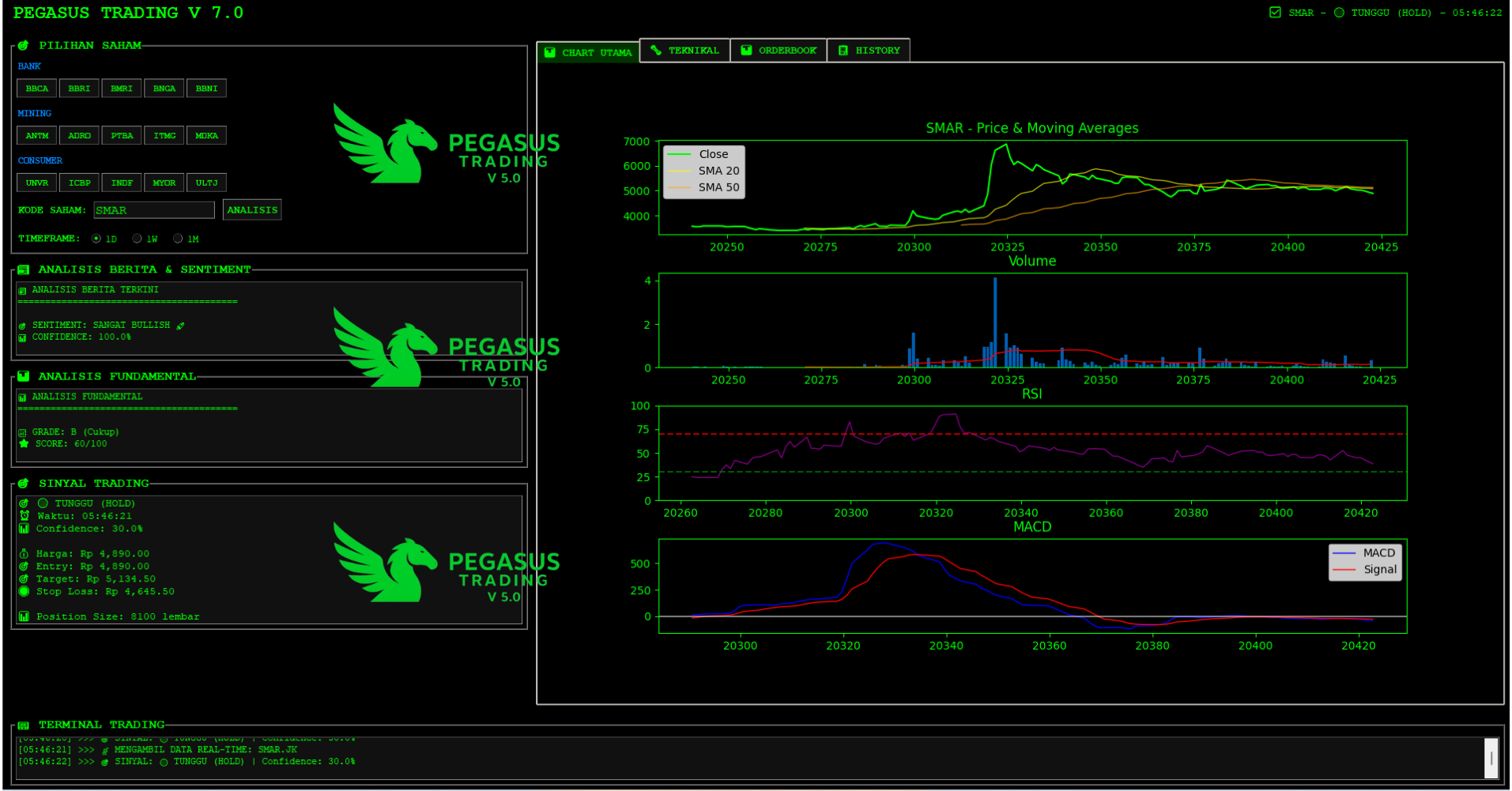The height and width of the screenshot is (791, 1512).
Task: Select the ANTM mining stock button
Action: (x=37, y=136)
